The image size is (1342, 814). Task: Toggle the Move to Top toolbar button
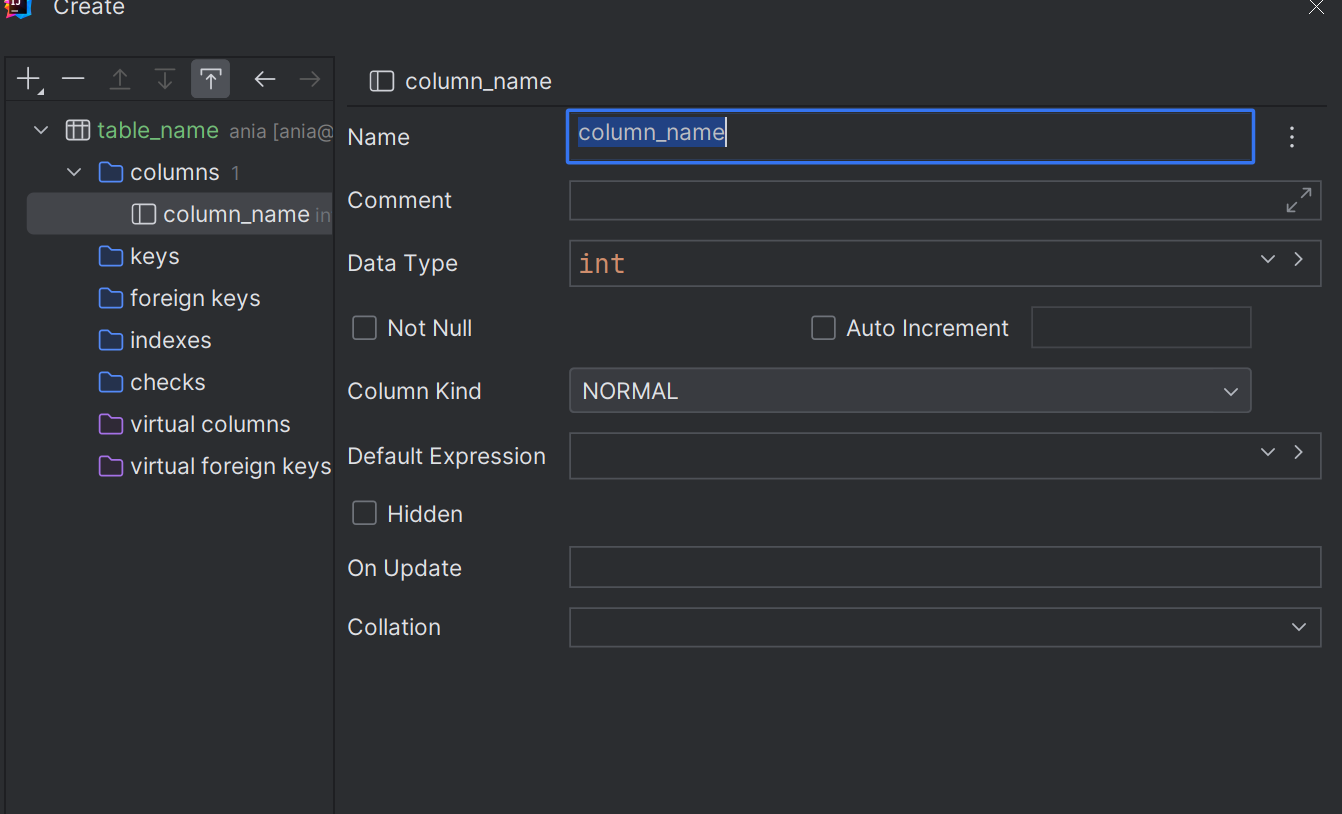click(210, 79)
